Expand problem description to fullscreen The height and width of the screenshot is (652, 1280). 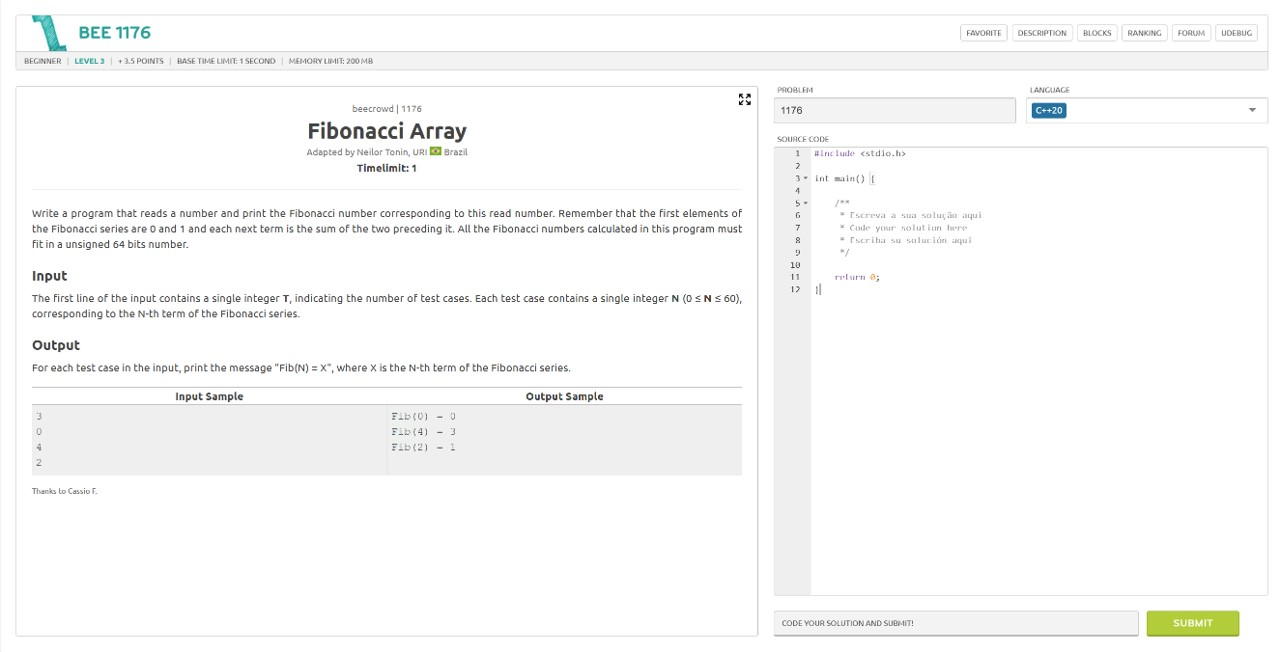[x=744, y=99]
